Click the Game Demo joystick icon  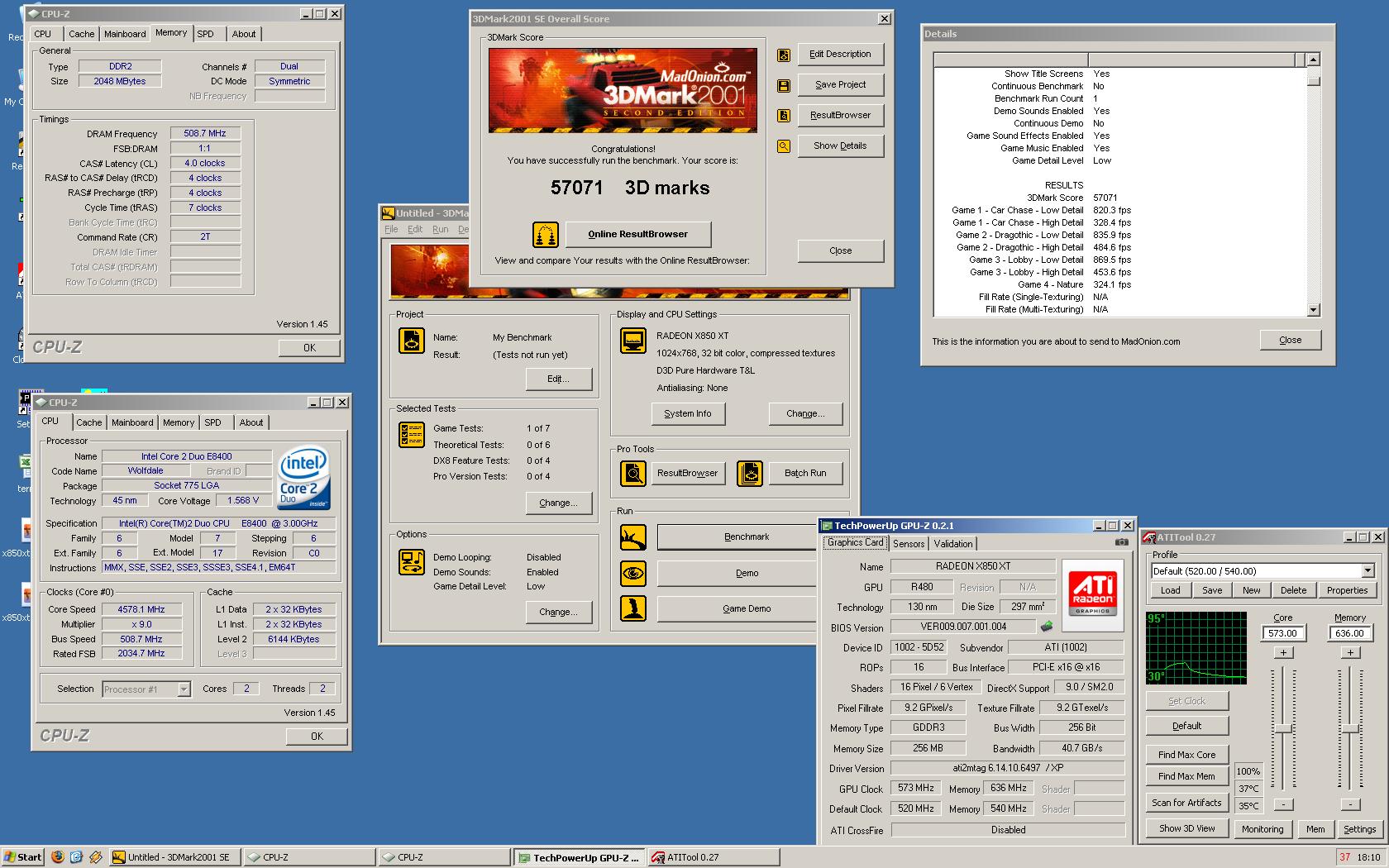click(x=633, y=608)
